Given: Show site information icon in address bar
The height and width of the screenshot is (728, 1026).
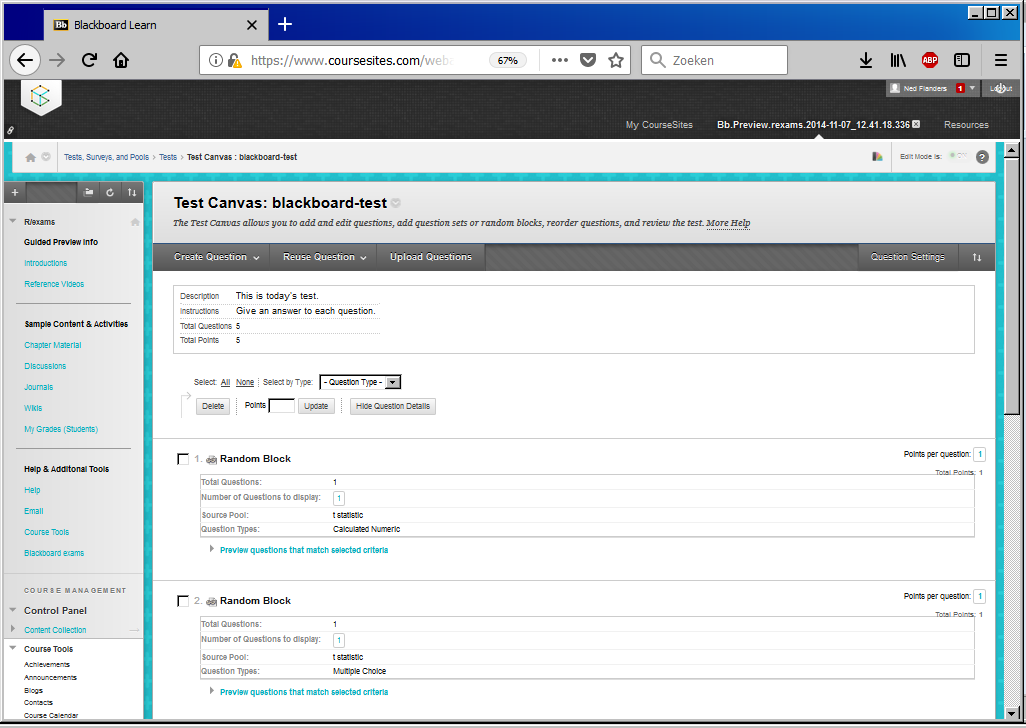Looking at the screenshot, I should [x=215, y=60].
